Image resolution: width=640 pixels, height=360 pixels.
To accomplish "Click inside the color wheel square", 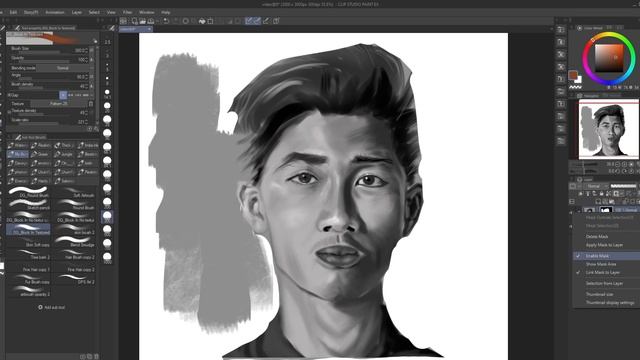I will (x=609, y=58).
